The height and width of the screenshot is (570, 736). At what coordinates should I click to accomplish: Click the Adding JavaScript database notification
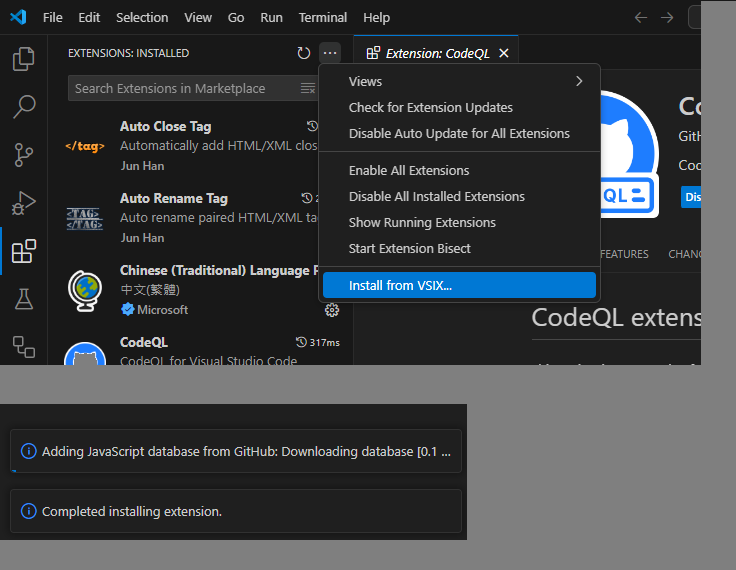pos(236,451)
